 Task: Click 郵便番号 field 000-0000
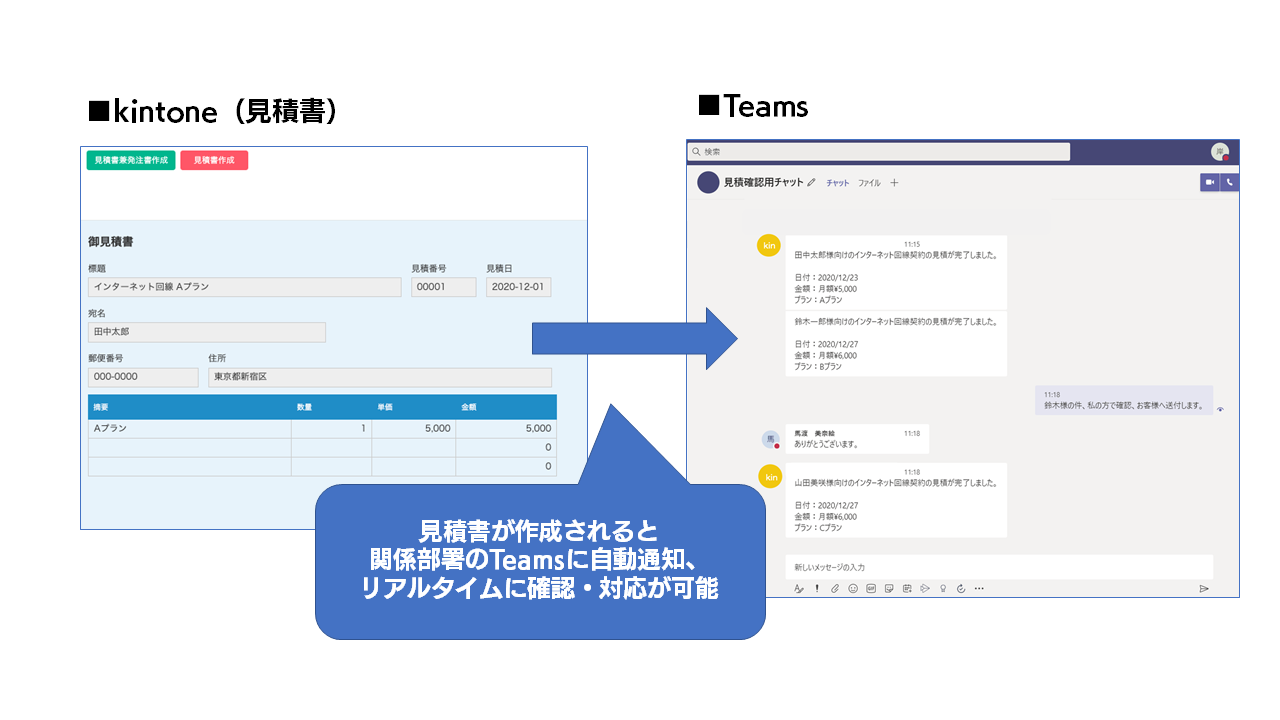[x=143, y=377]
